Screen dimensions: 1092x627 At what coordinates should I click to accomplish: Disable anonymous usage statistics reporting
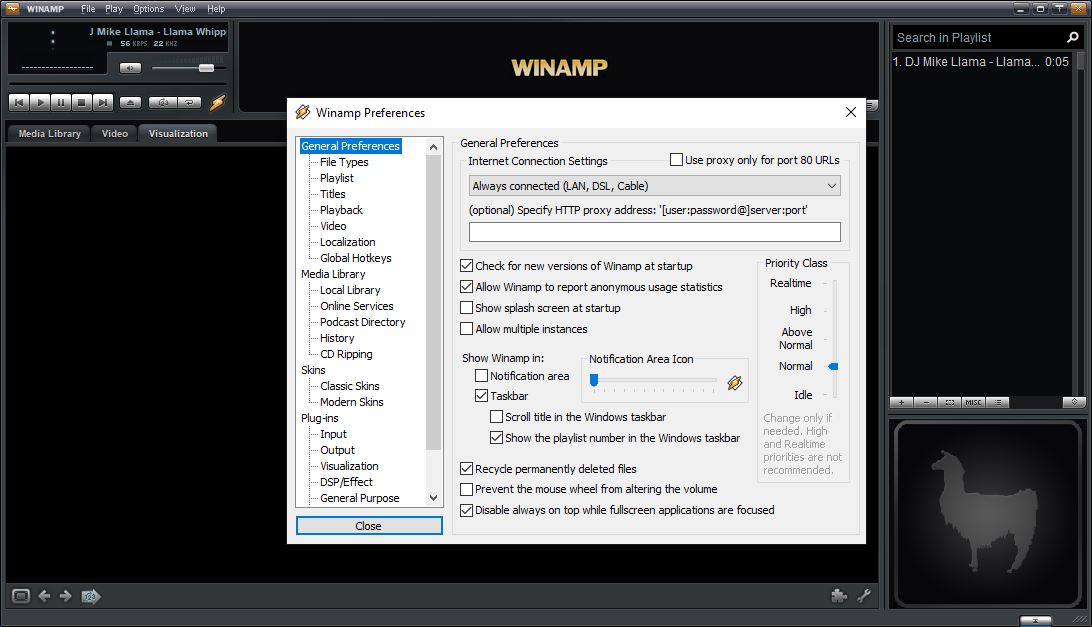591,286
